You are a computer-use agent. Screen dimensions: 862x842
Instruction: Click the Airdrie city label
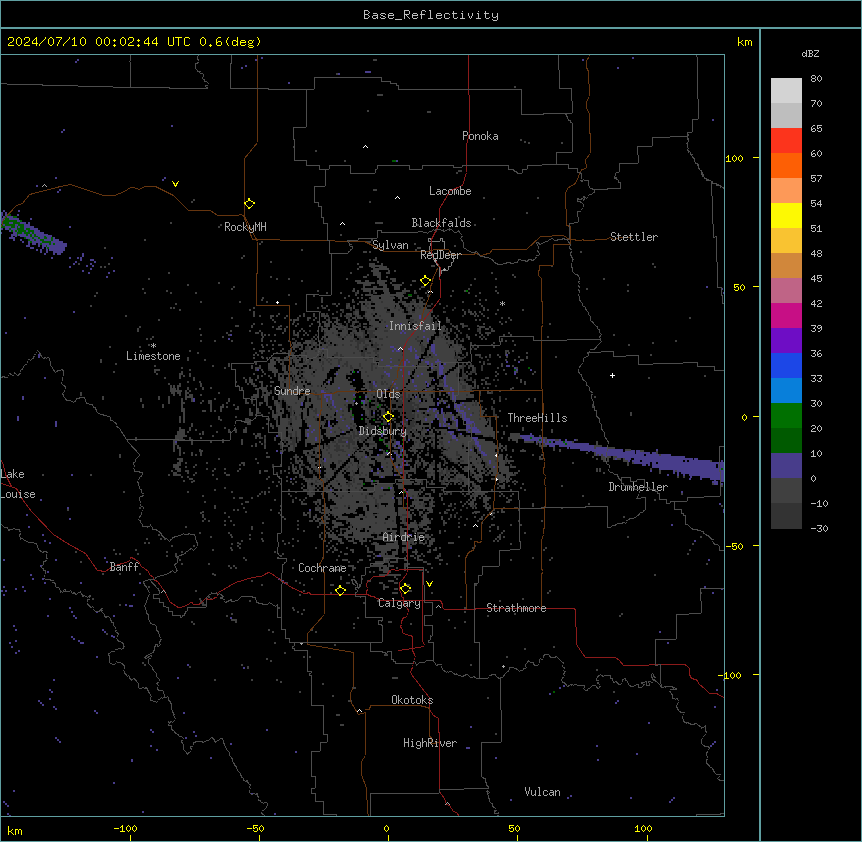coord(404,538)
